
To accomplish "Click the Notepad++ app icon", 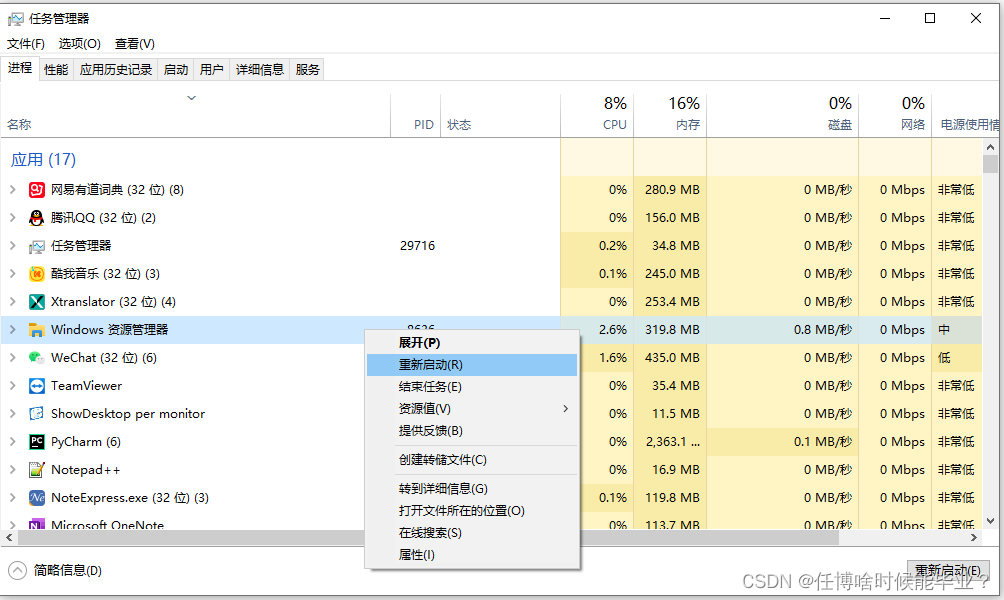I will [36, 469].
